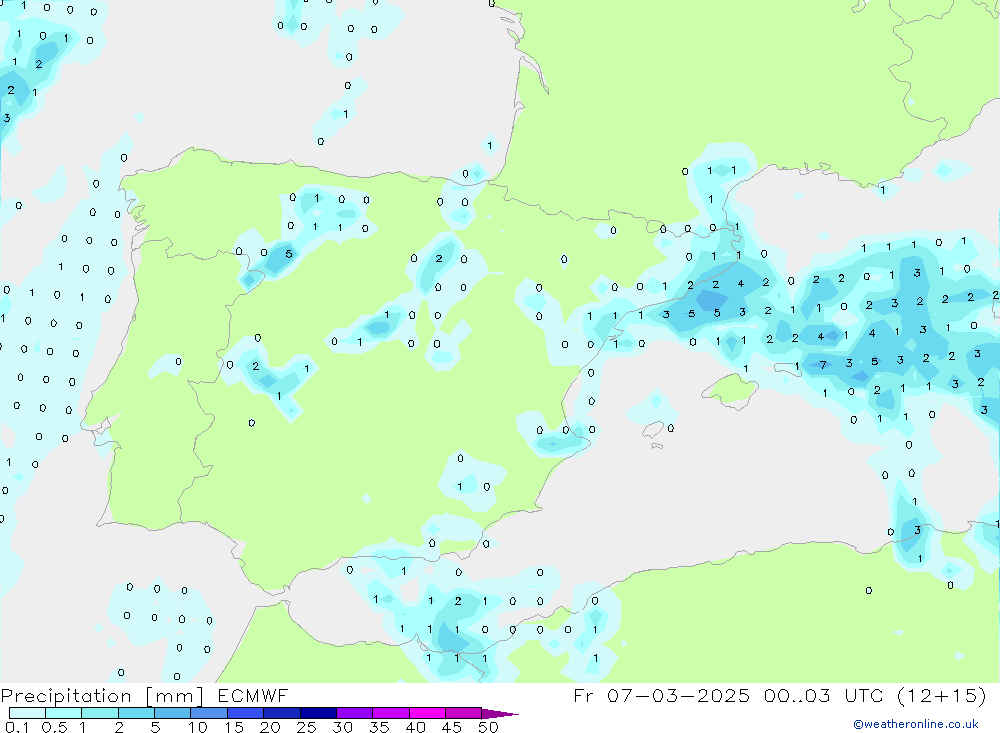Click the 35–40 mm legend color box
Image resolution: width=1000 pixels, height=733 pixels.
(x=390, y=713)
